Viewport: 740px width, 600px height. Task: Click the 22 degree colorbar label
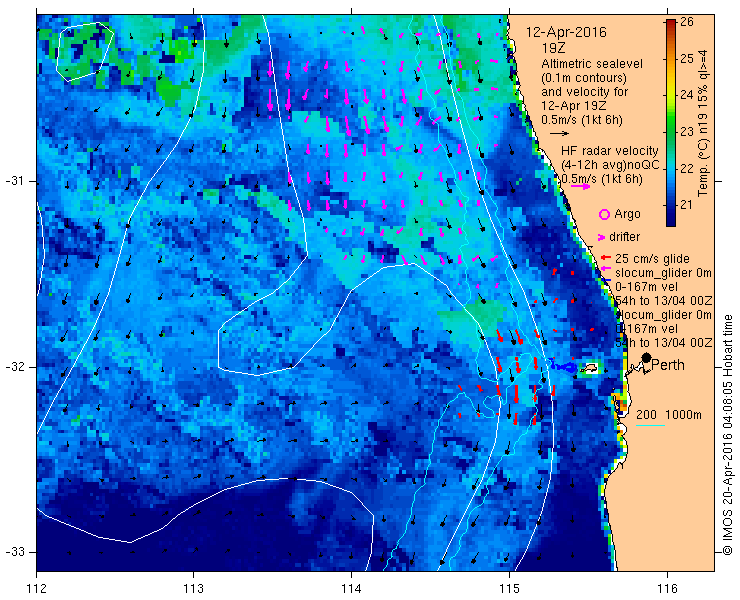687,169
